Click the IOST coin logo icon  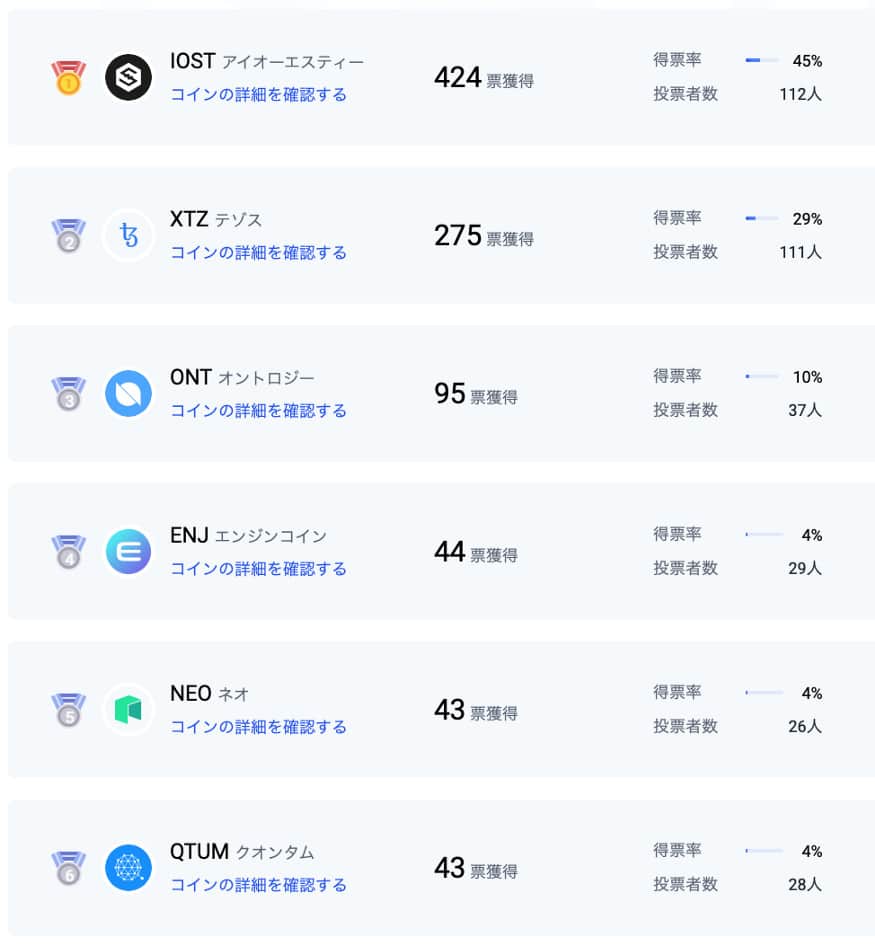pyautogui.click(x=128, y=77)
